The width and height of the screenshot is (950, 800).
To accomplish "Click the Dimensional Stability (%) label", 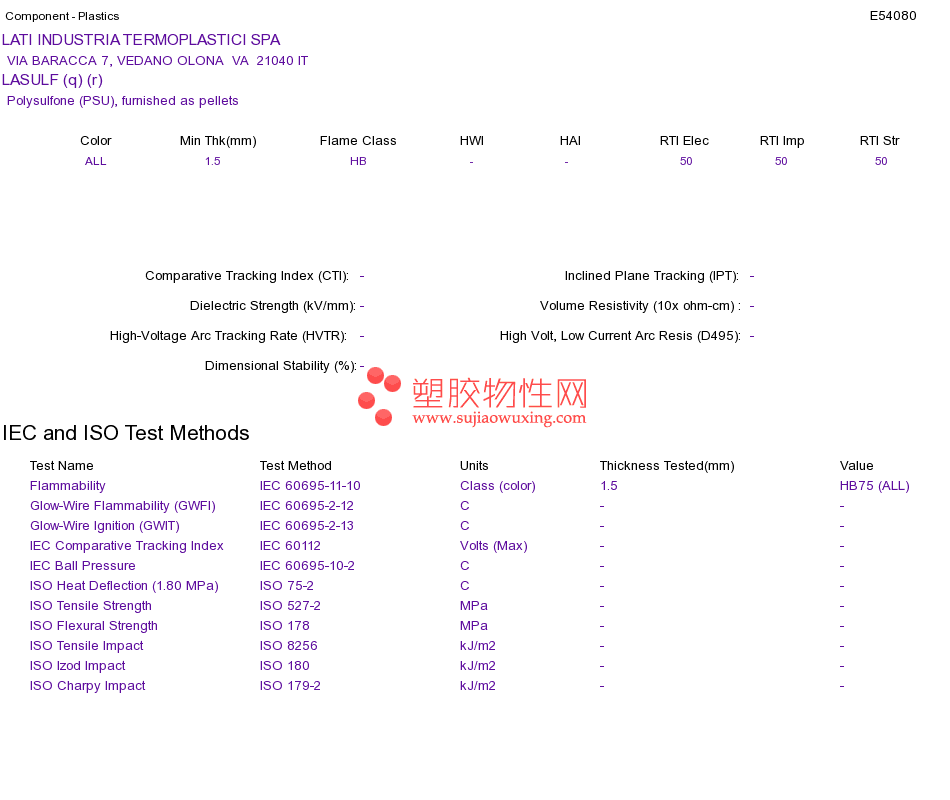I will click(281, 366).
